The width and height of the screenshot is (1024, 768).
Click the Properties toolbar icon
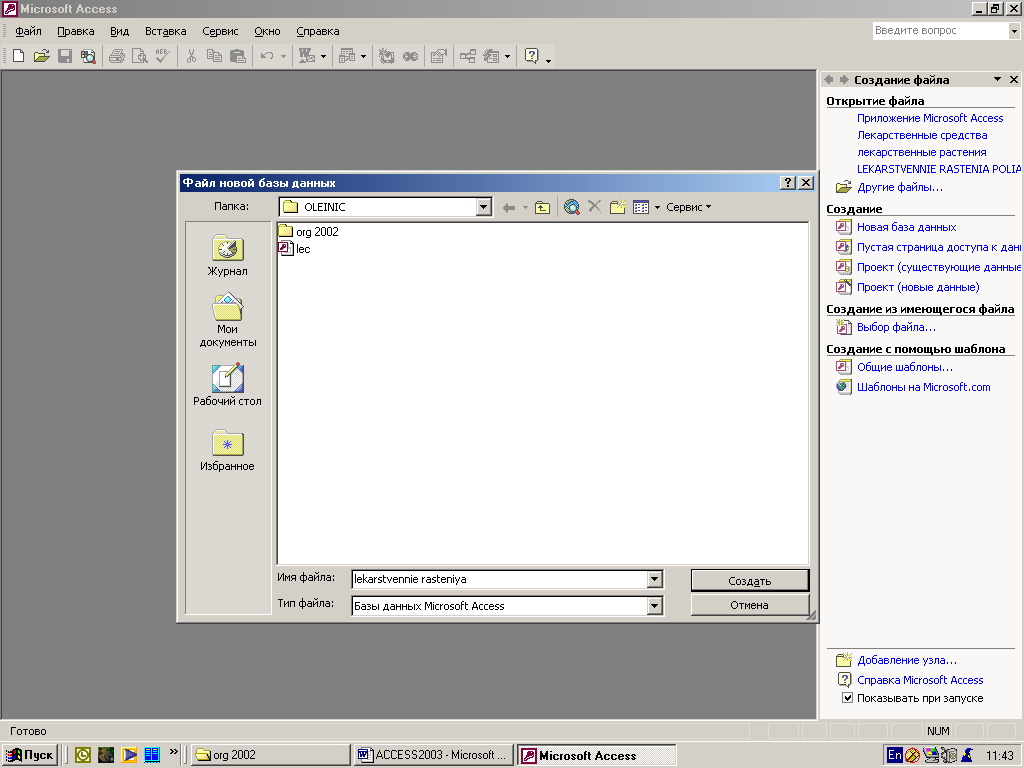(x=439, y=56)
